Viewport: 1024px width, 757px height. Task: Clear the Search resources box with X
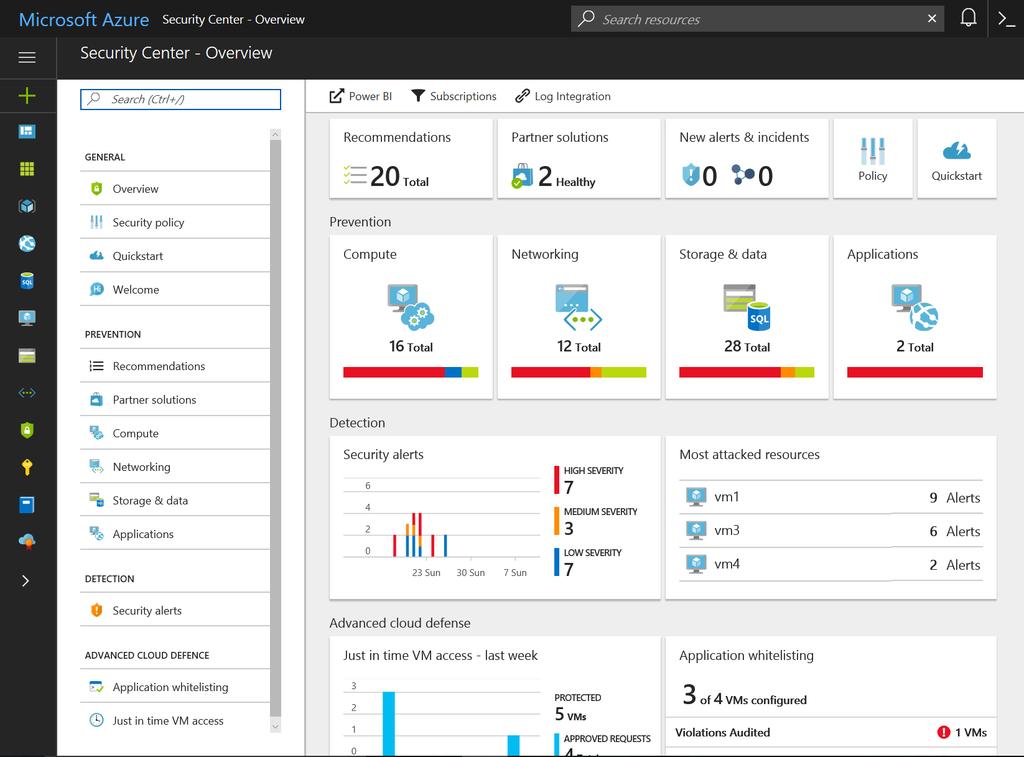932,19
